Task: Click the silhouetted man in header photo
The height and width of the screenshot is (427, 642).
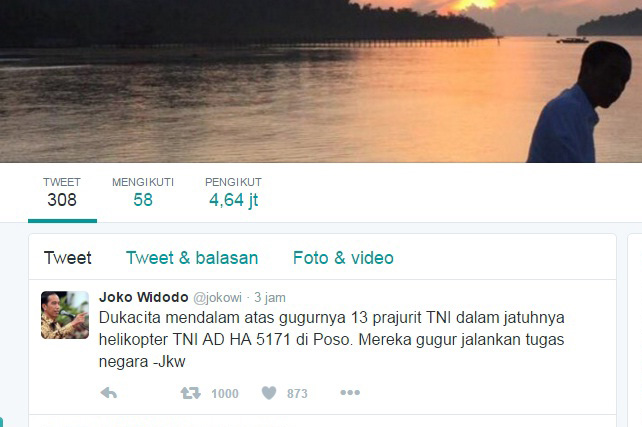Action: pyautogui.click(x=579, y=102)
